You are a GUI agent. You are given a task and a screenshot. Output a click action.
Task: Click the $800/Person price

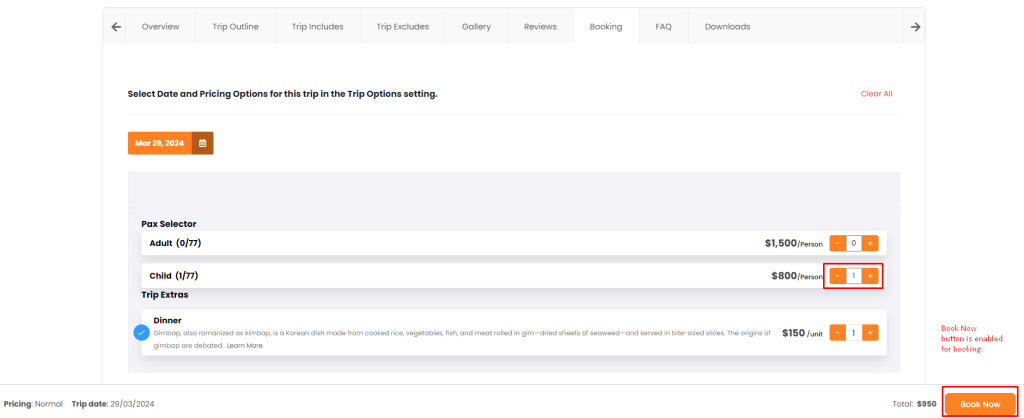click(797, 276)
